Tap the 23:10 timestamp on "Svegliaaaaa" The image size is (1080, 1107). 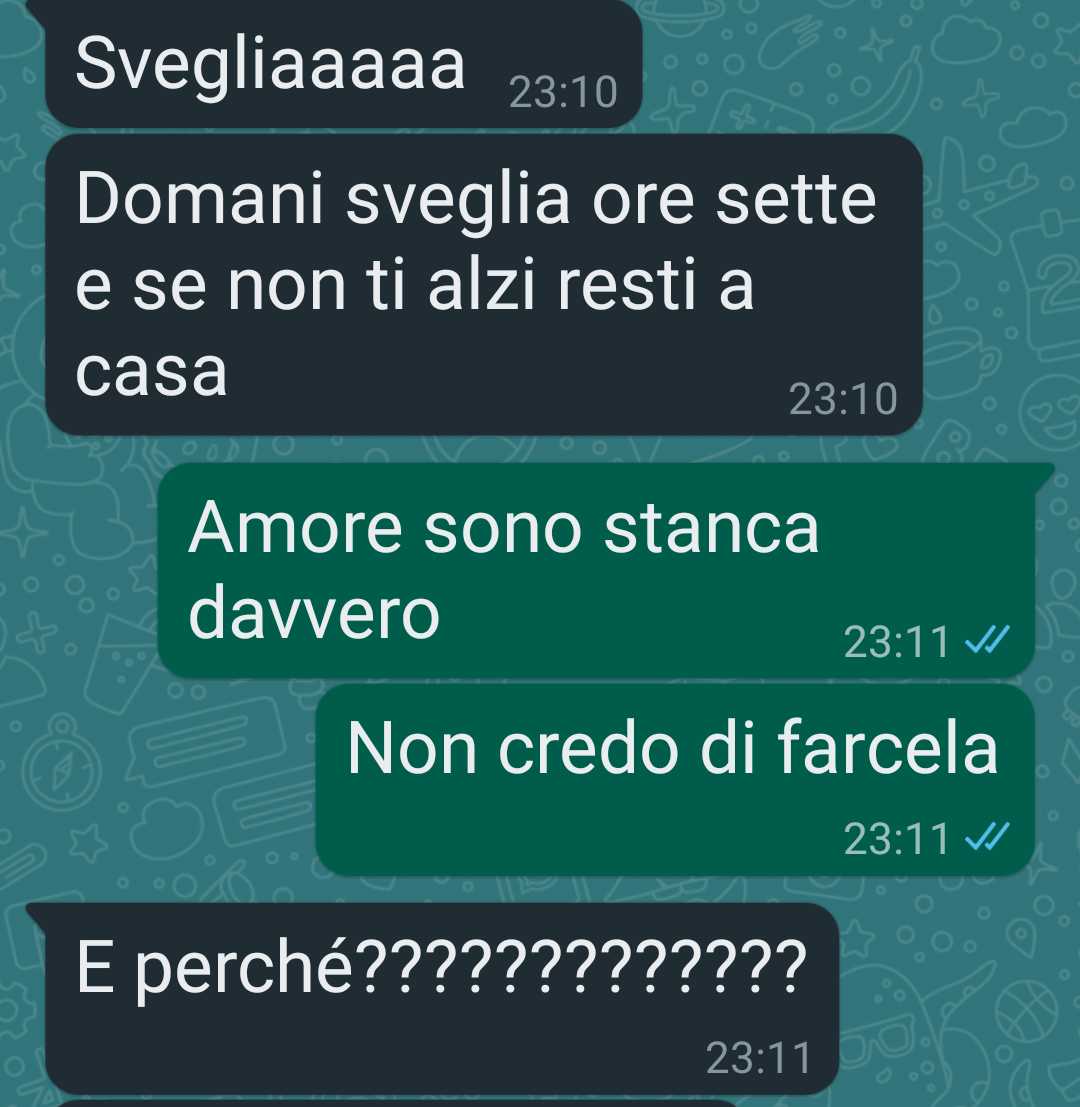563,92
